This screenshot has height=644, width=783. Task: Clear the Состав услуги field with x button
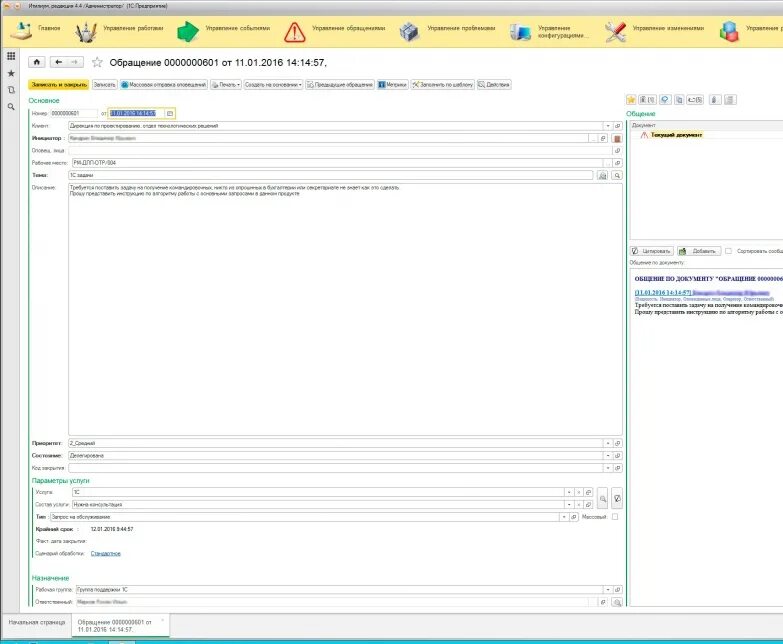(578, 505)
